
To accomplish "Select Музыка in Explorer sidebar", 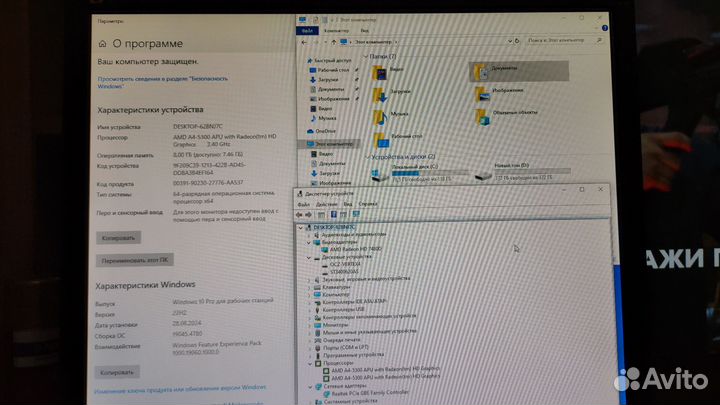I will (324, 118).
